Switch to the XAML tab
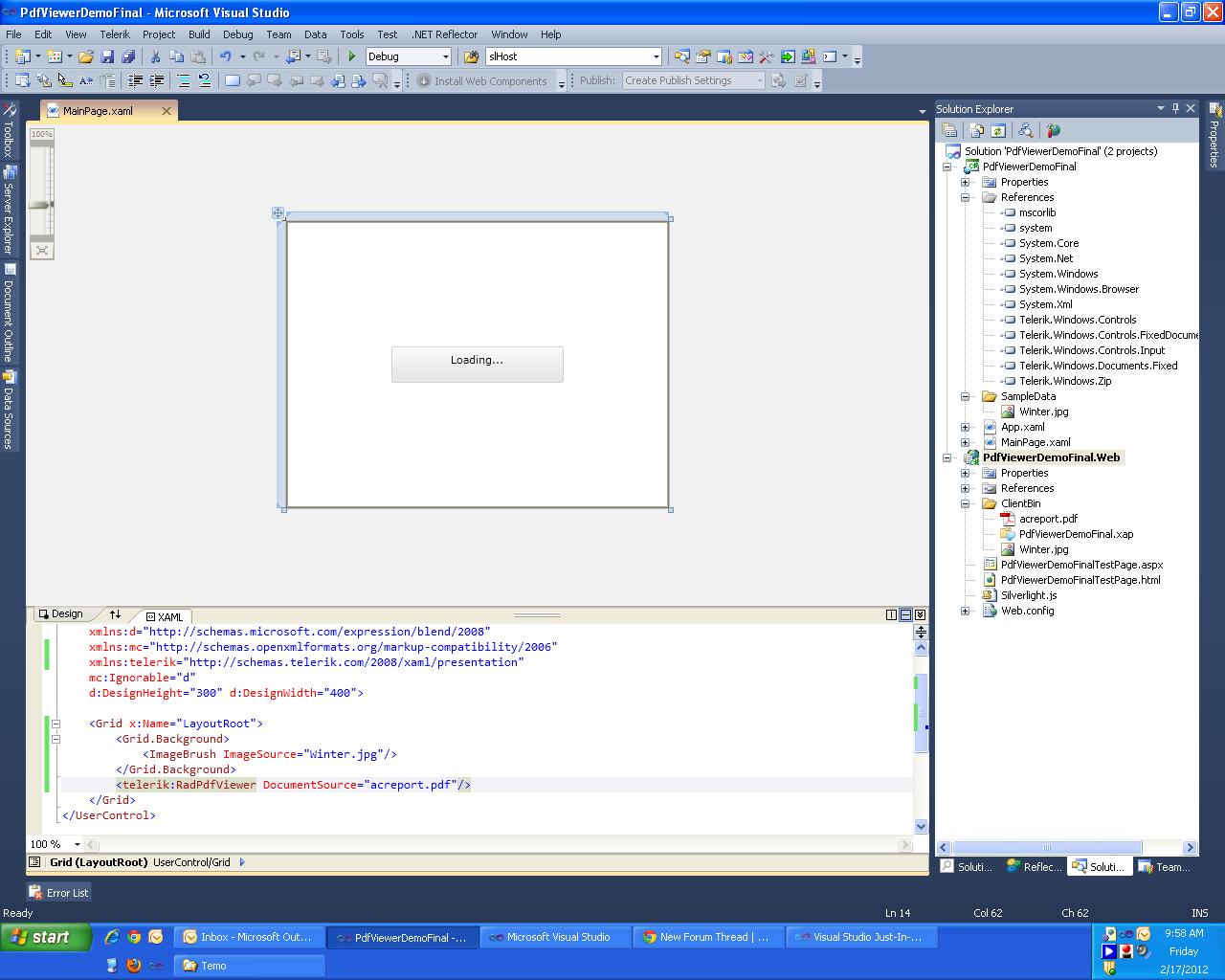Image resolution: width=1225 pixels, height=980 pixels. click(165, 617)
